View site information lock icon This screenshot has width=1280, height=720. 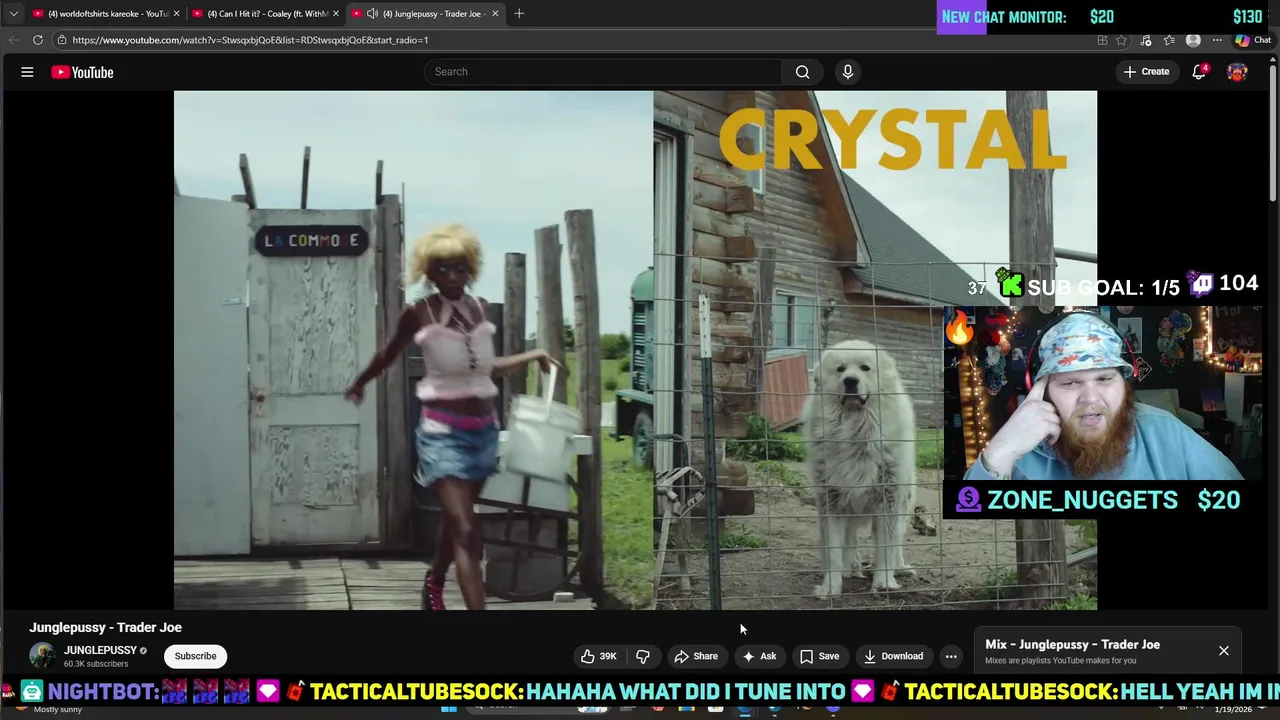point(61,40)
